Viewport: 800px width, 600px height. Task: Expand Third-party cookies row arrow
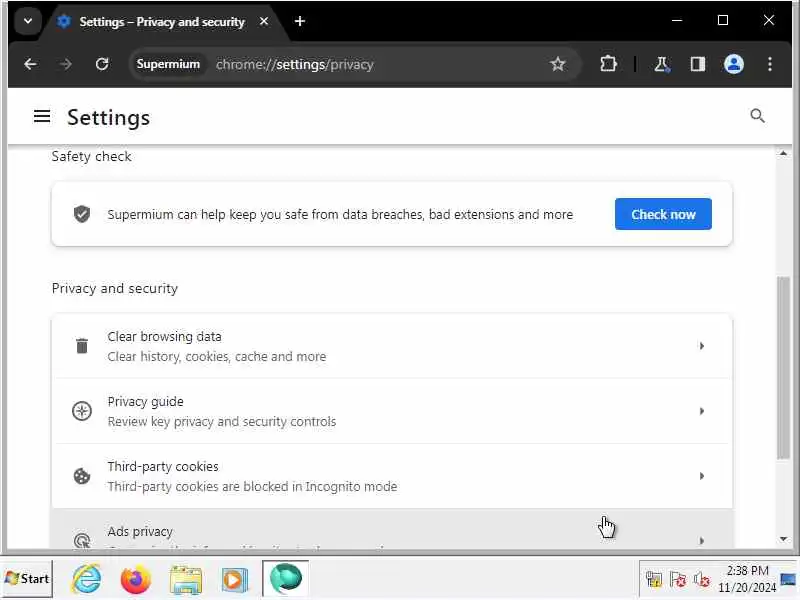pyautogui.click(x=702, y=476)
